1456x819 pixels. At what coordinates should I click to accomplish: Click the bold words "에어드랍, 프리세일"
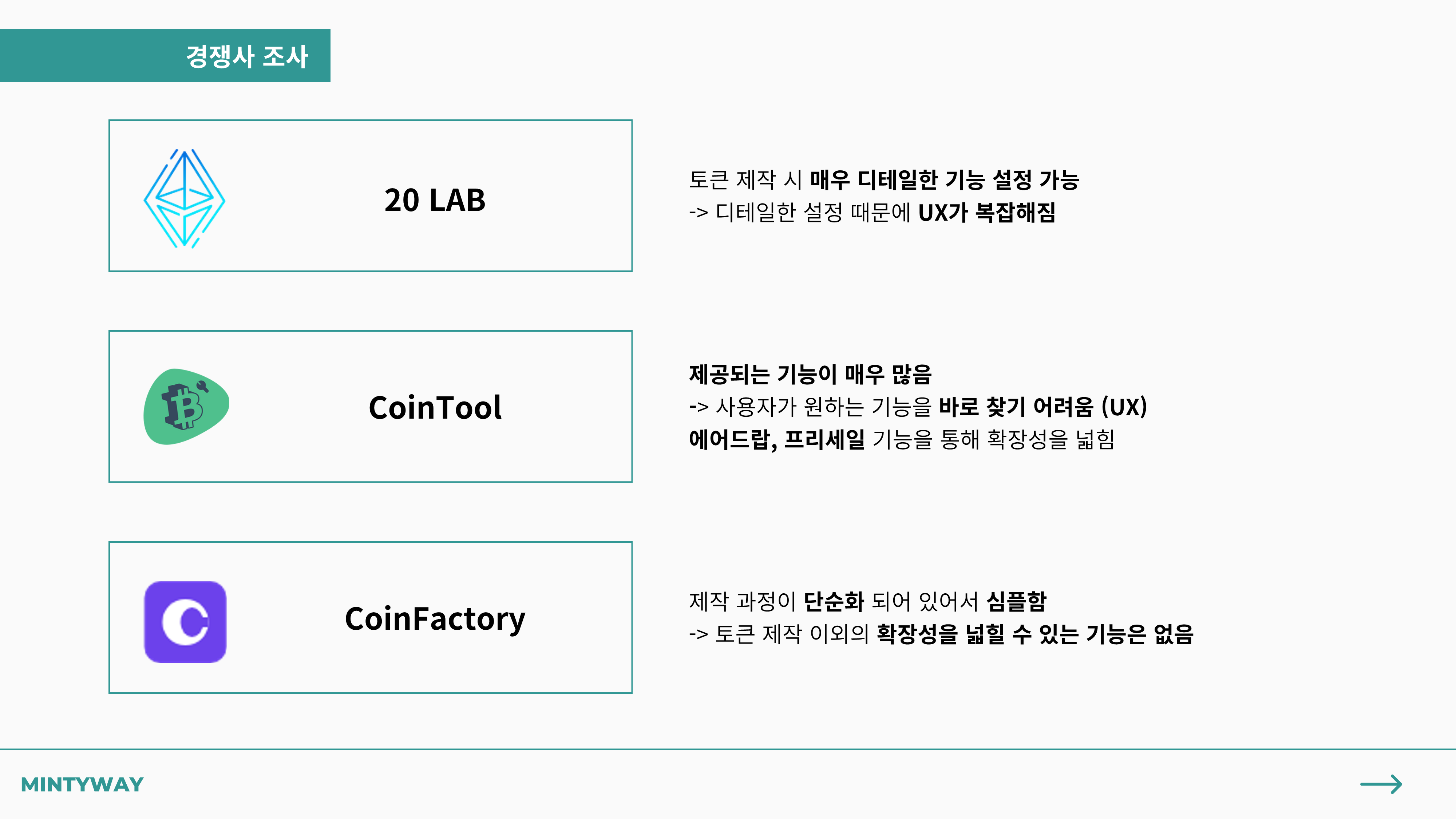(777, 439)
